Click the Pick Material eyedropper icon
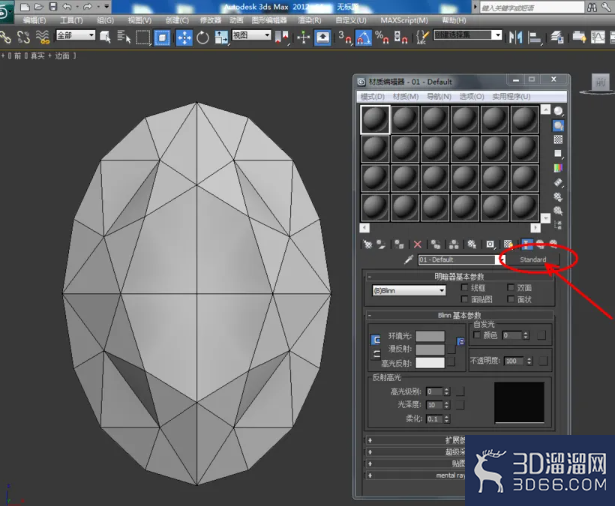Viewport: 615px width, 506px height. pyautogui.click(x=408, y=260)
